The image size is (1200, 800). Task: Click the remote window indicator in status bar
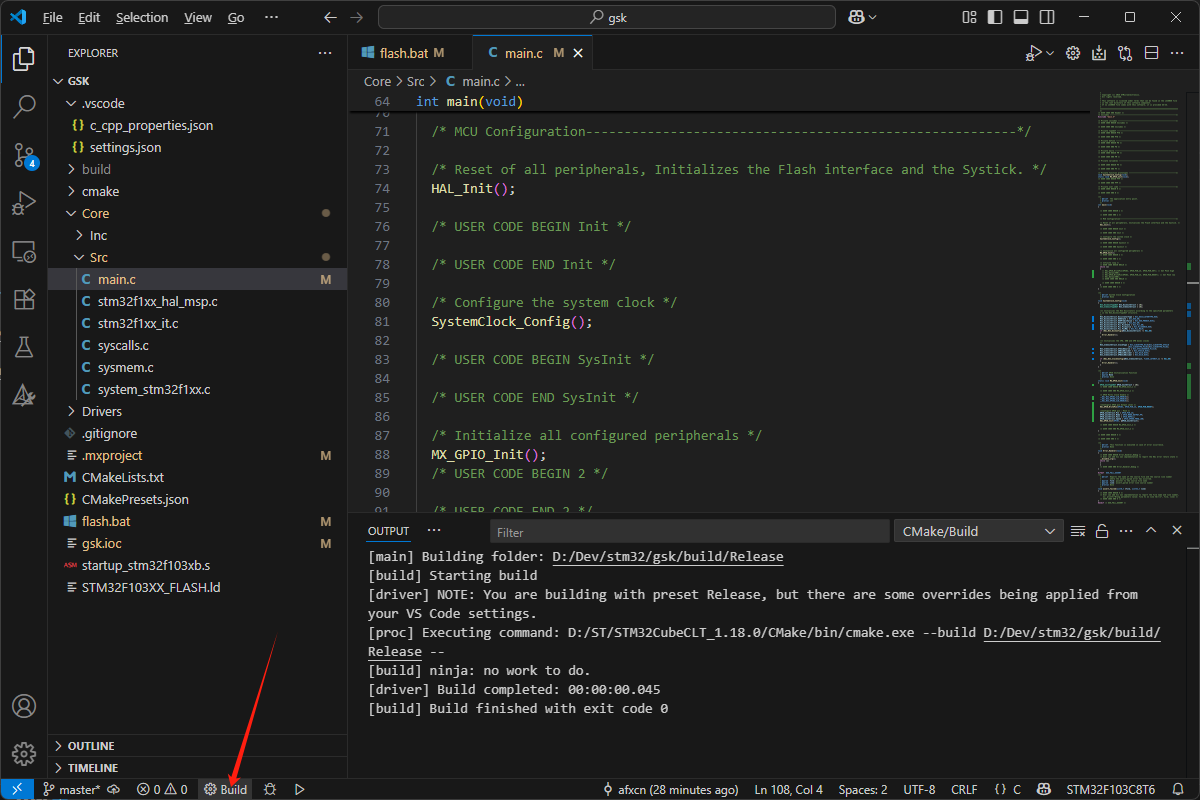pyautogui.click(x=17, y=789)
